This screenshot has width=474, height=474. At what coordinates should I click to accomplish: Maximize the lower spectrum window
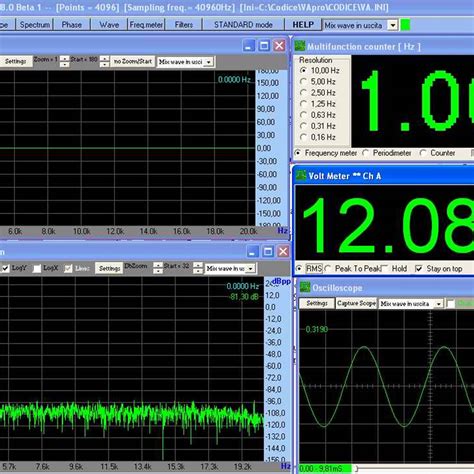[x=268, y=251]
